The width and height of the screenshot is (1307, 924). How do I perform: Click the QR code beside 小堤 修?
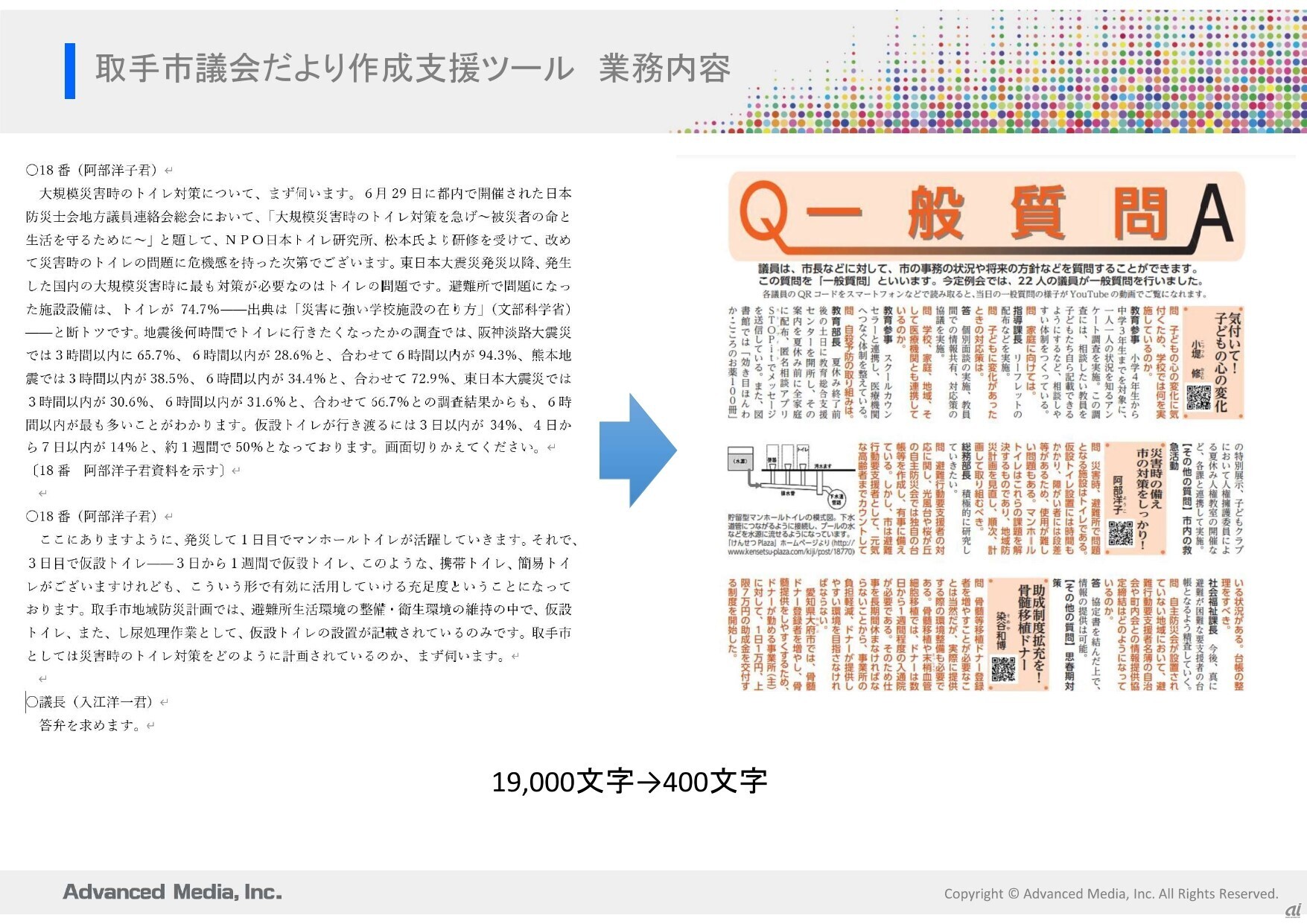1198,397
